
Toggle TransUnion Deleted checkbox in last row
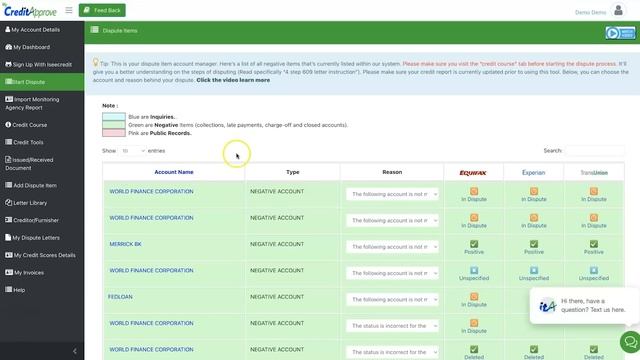click(594, 349)
